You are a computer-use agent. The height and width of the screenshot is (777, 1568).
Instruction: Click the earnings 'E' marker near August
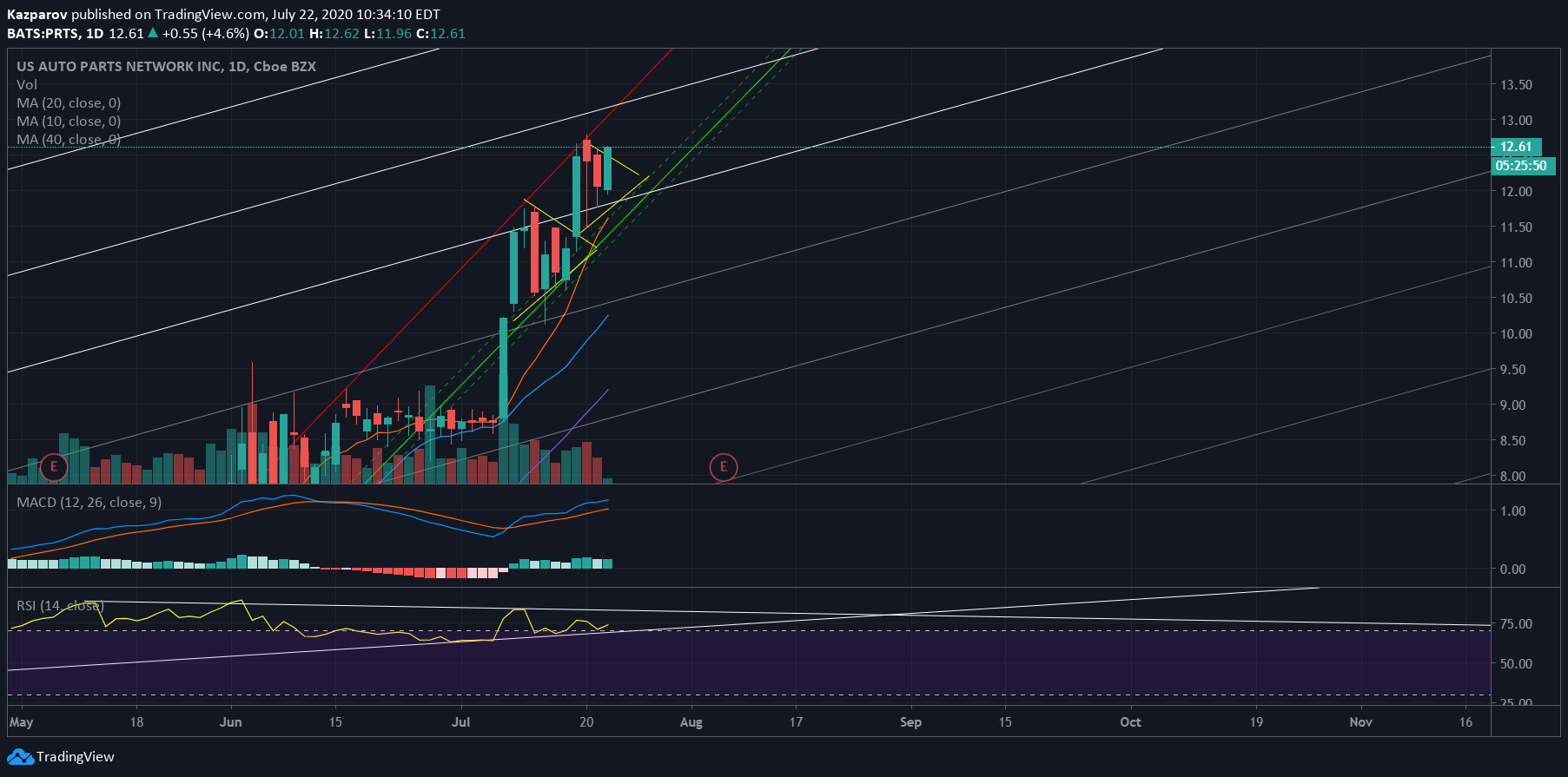click(x=723, y=467)
